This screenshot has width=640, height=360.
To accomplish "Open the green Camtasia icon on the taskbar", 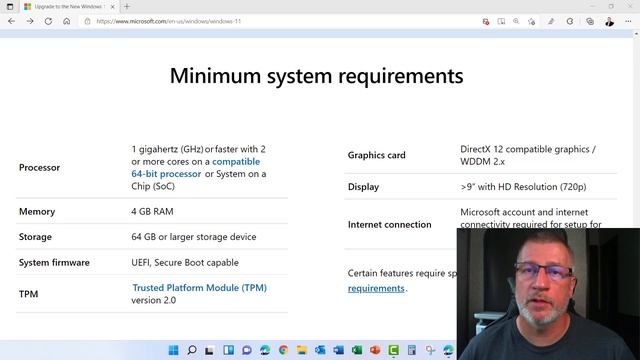I will 393,350.
